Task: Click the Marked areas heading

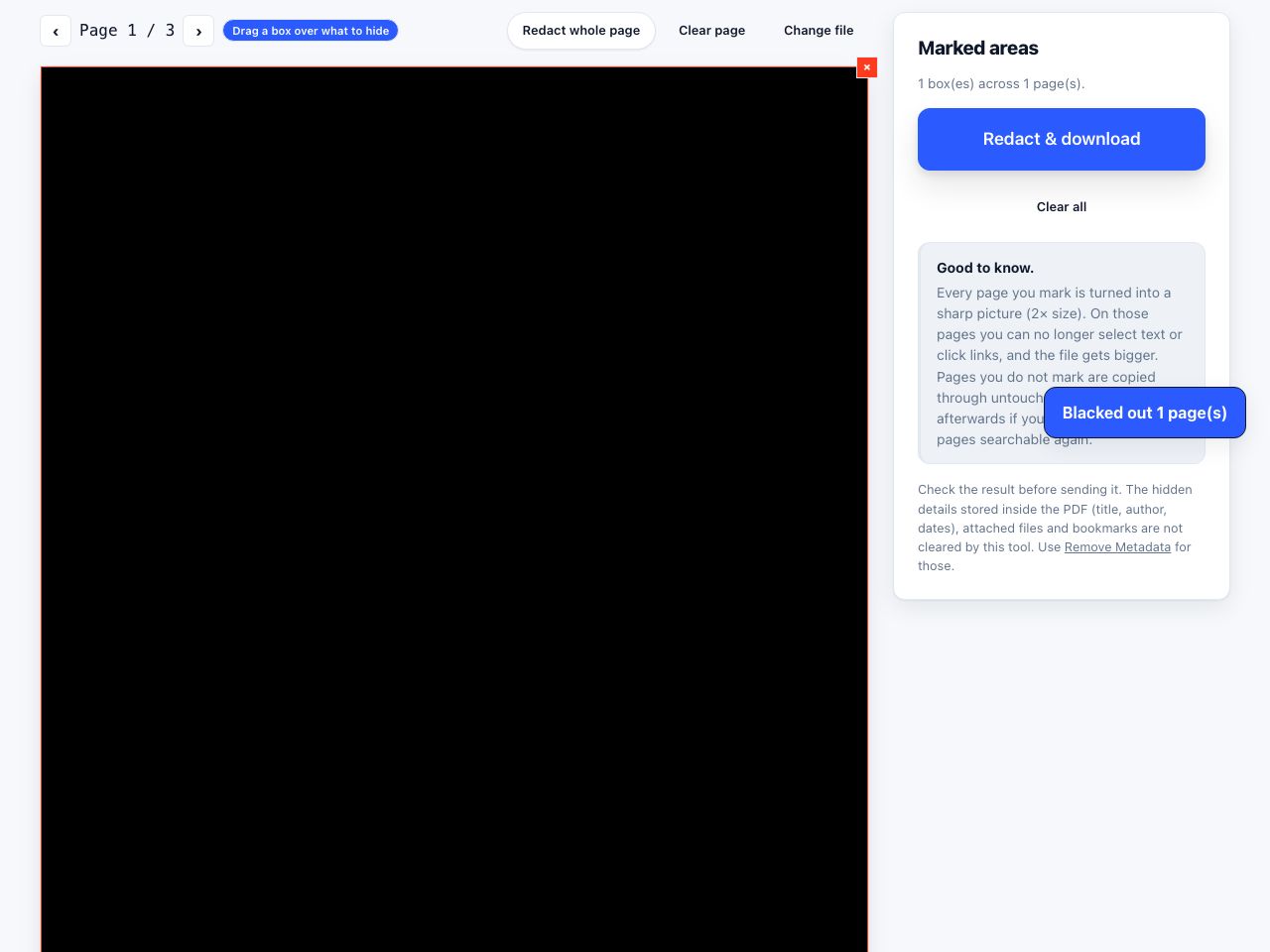Action: coord(978,48)
